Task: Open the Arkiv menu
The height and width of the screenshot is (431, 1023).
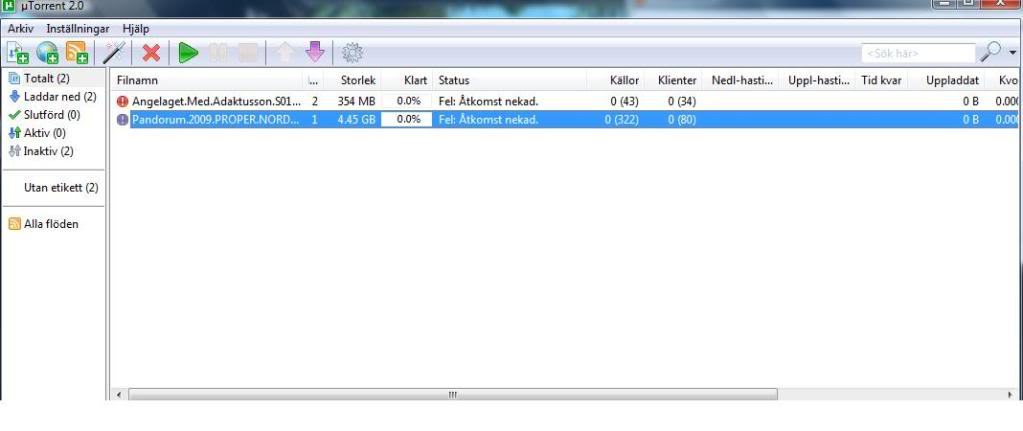Action: coord(20,29)
